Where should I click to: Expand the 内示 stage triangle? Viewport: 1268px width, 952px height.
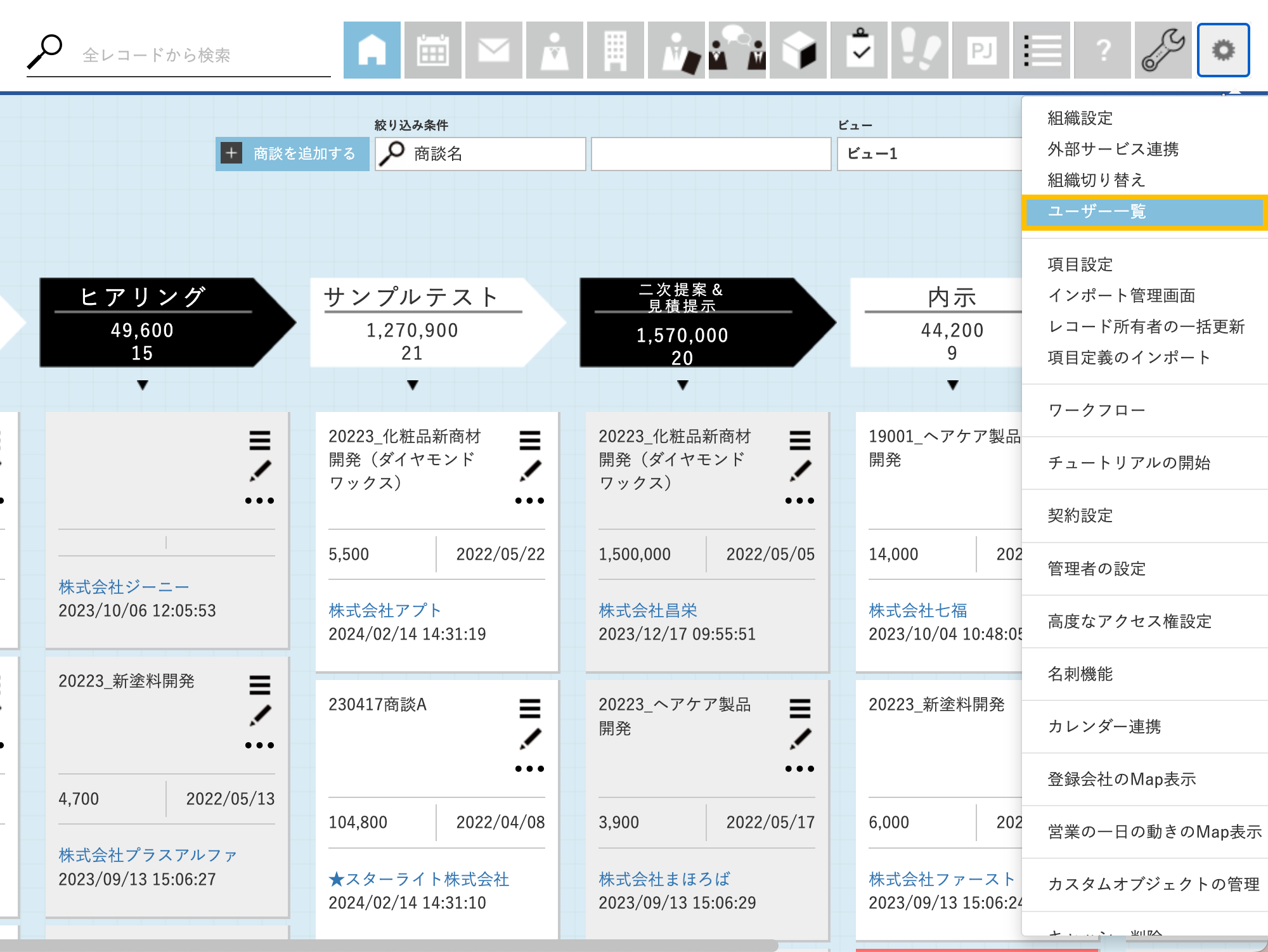pyautogui.click(x=953, y=385)
